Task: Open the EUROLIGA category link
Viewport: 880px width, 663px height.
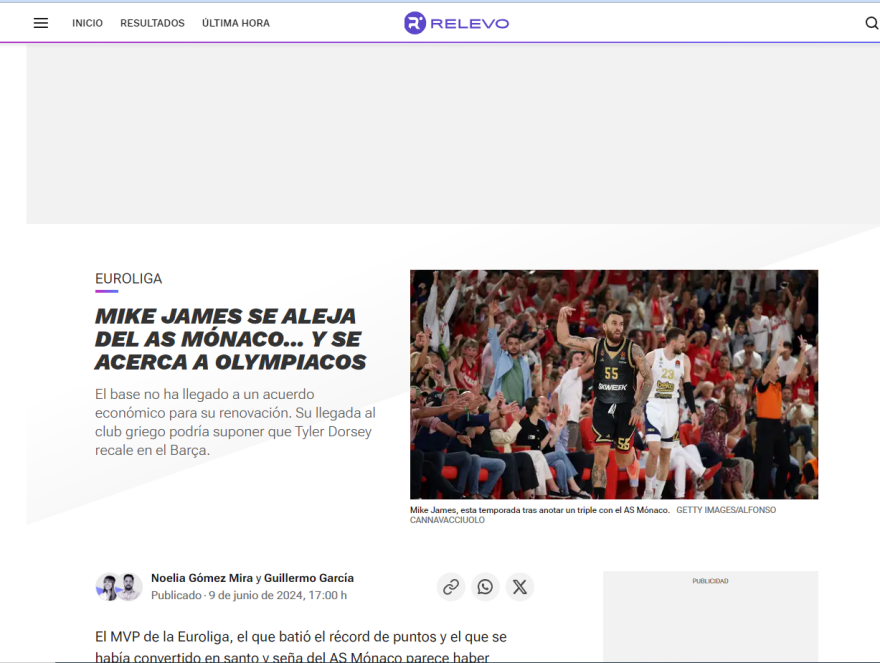Action: tap(128, 279)
